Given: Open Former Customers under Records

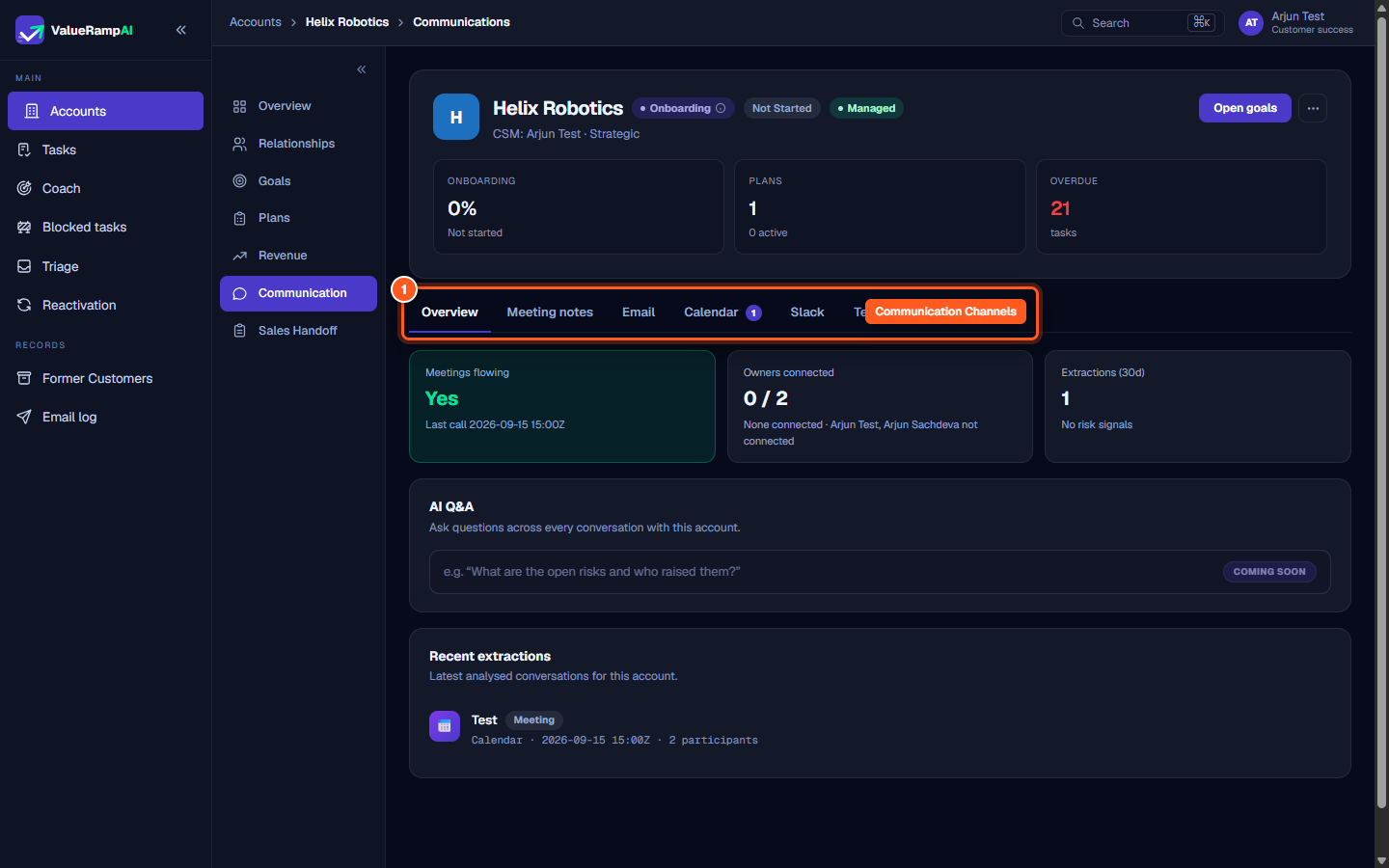Looking at the screenshot, I should click(105, 378).
